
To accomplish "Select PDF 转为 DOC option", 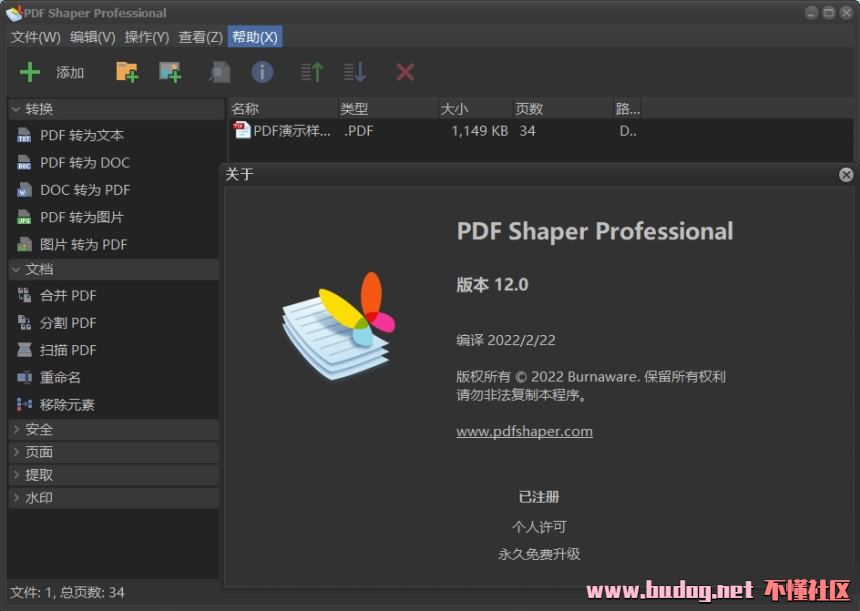I will click(84, 162).
